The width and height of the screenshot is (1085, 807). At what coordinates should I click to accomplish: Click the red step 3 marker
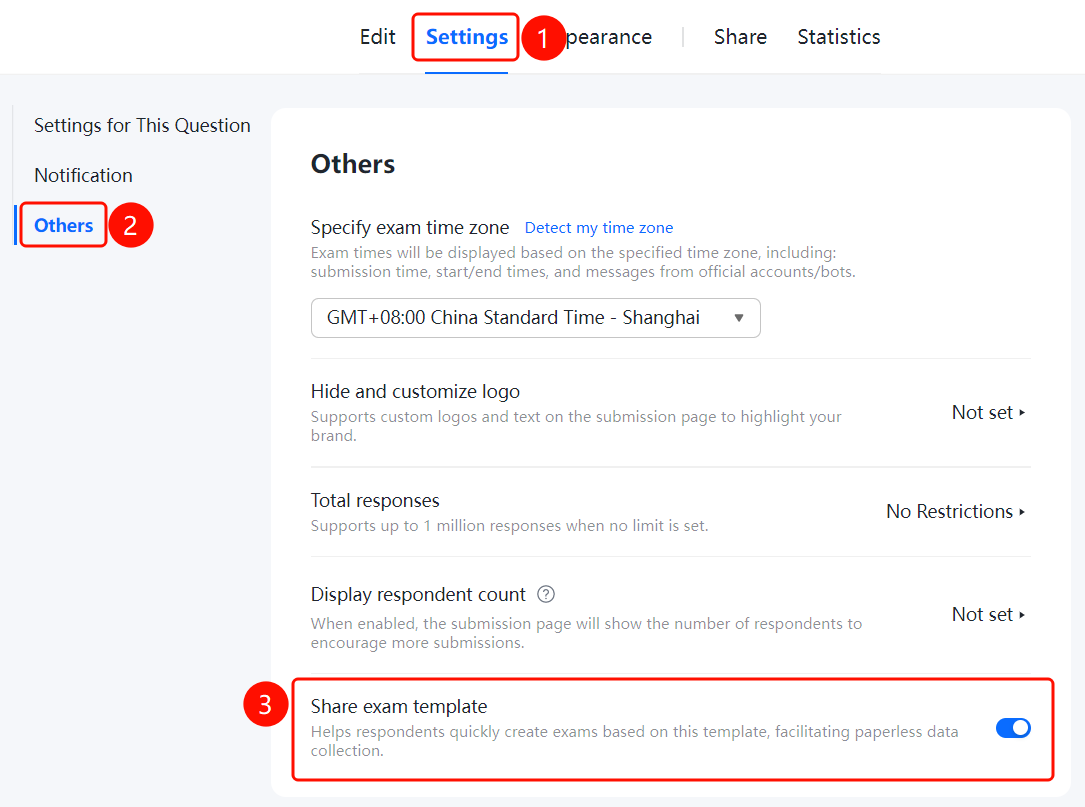tap(265, 705)
